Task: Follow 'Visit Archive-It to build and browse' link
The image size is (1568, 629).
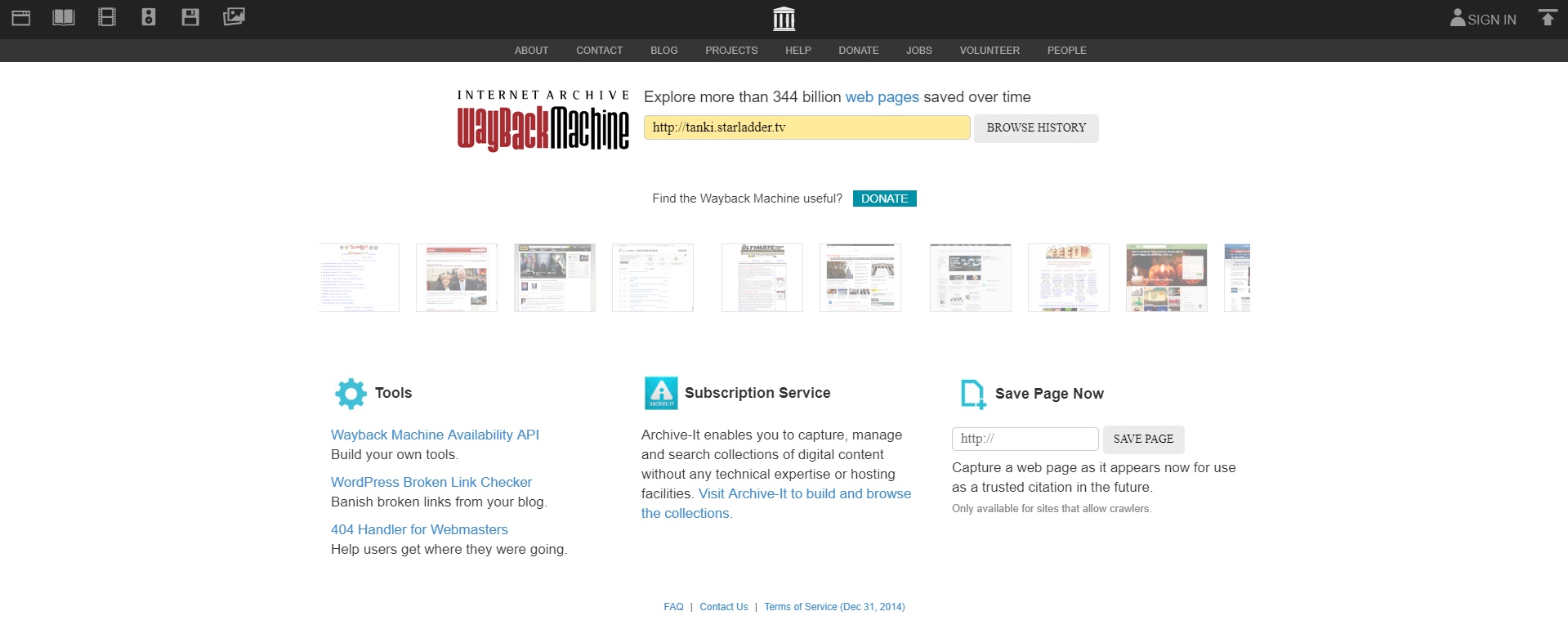Action: (x=805, y=494)
